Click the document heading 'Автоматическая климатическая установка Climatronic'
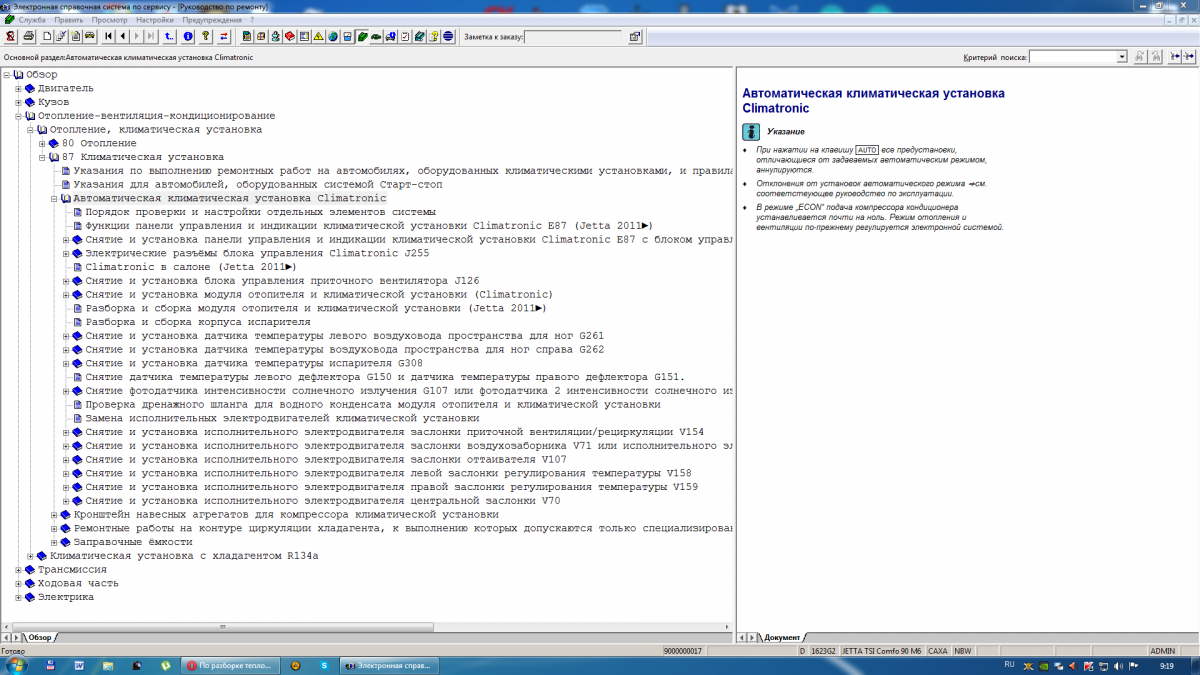Viewport: 1200px width, 675px height. pos(873,100)
